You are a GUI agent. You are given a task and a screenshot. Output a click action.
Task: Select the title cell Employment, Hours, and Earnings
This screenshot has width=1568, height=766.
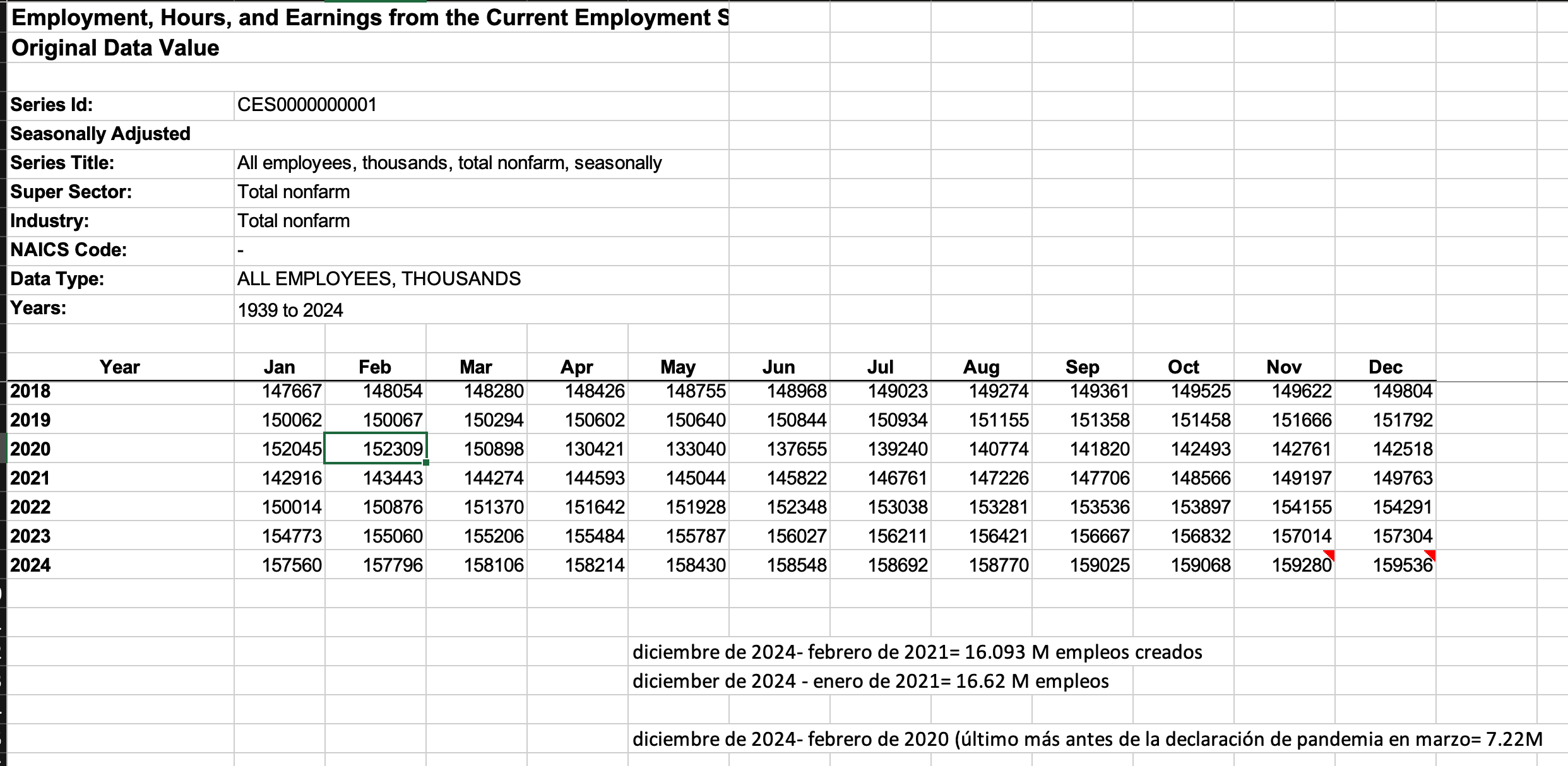(x=369, y=18)
